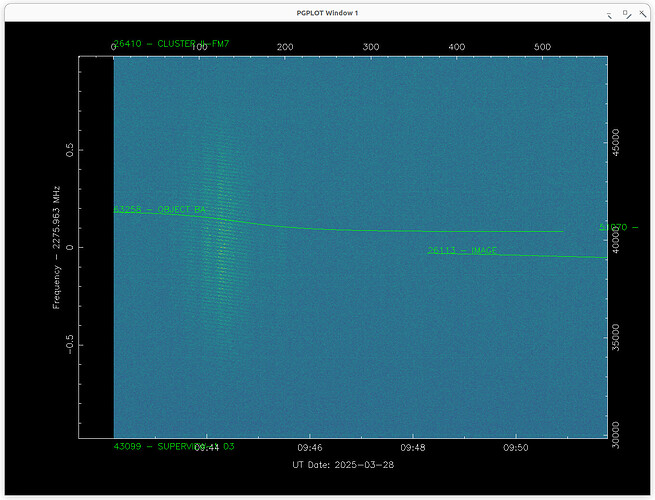The width and height of the screenshot is (655, 500).
Task: Click the 200 tick label on the top axis
Action: point(285,47)
